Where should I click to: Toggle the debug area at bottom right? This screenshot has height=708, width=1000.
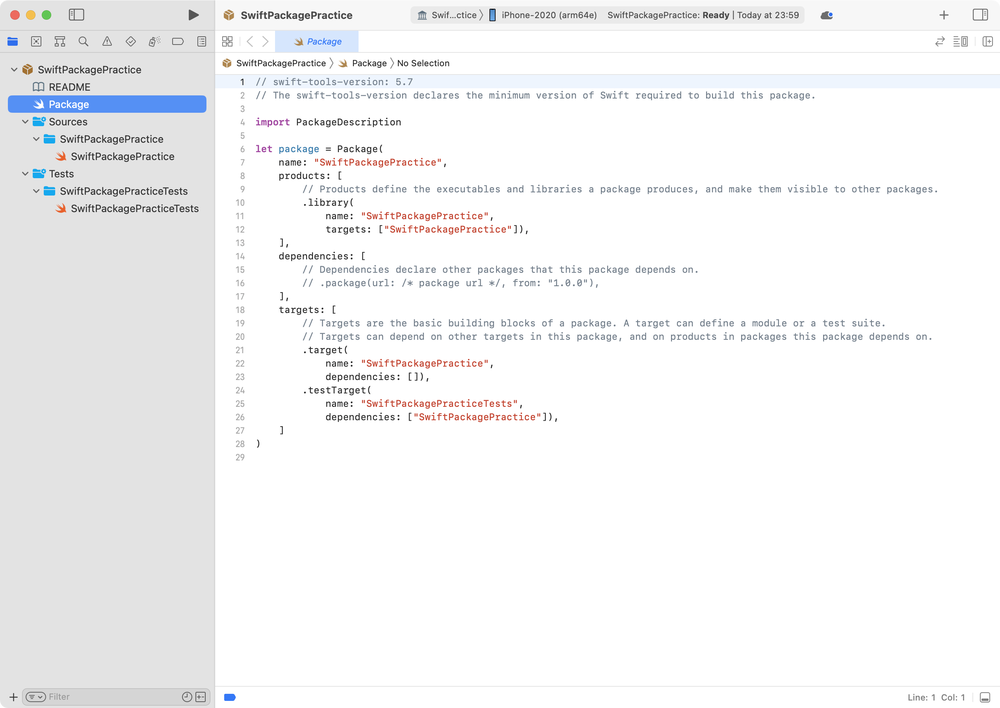tap(985, 697)
